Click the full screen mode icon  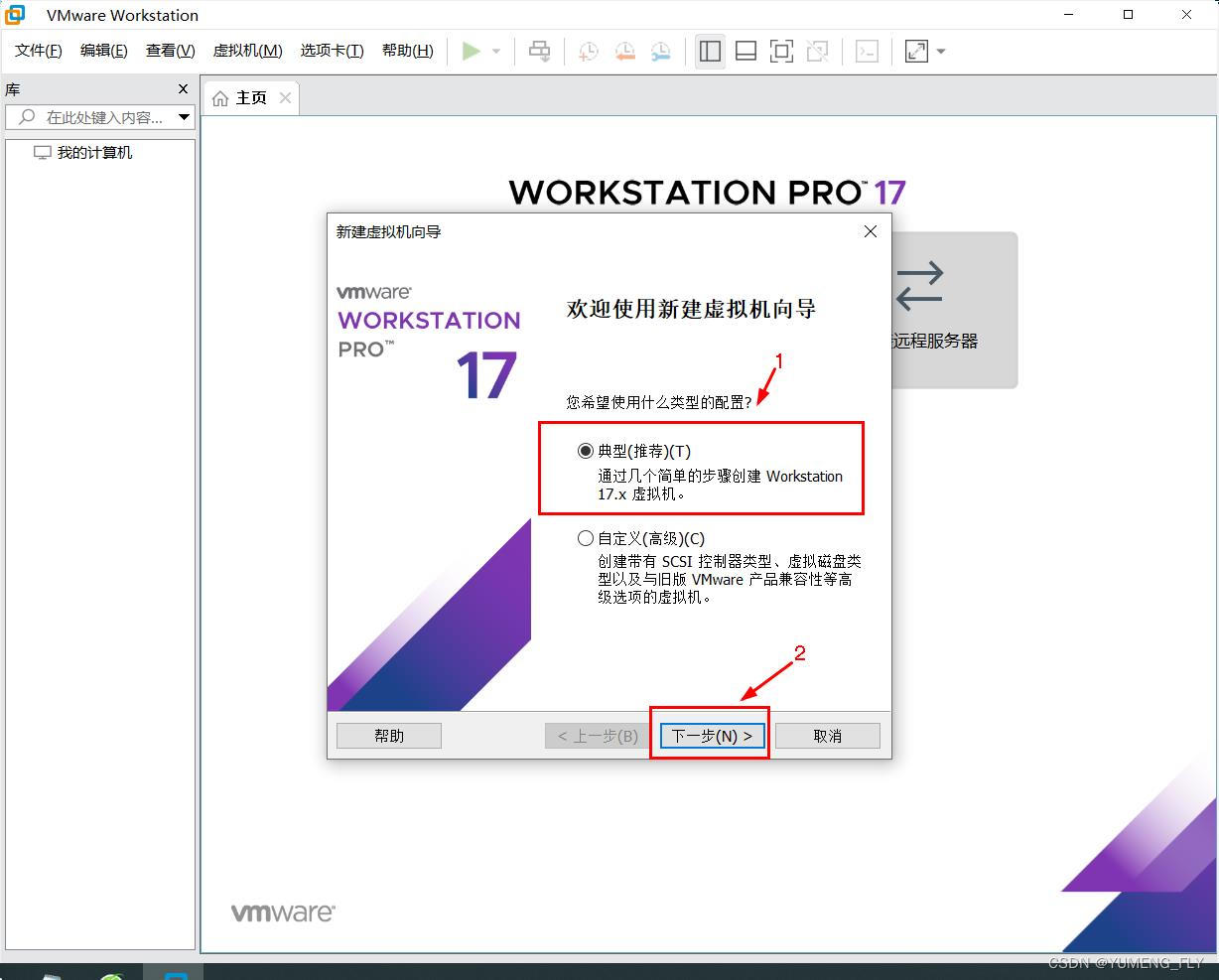pyautogui.click(x=782, y=51)
